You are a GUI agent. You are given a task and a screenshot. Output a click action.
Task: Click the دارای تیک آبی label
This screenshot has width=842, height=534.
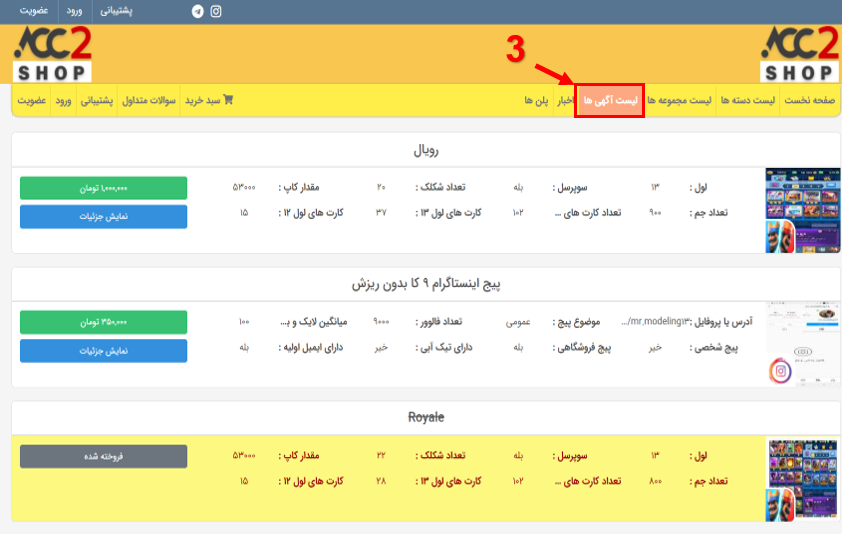(444, 348)
